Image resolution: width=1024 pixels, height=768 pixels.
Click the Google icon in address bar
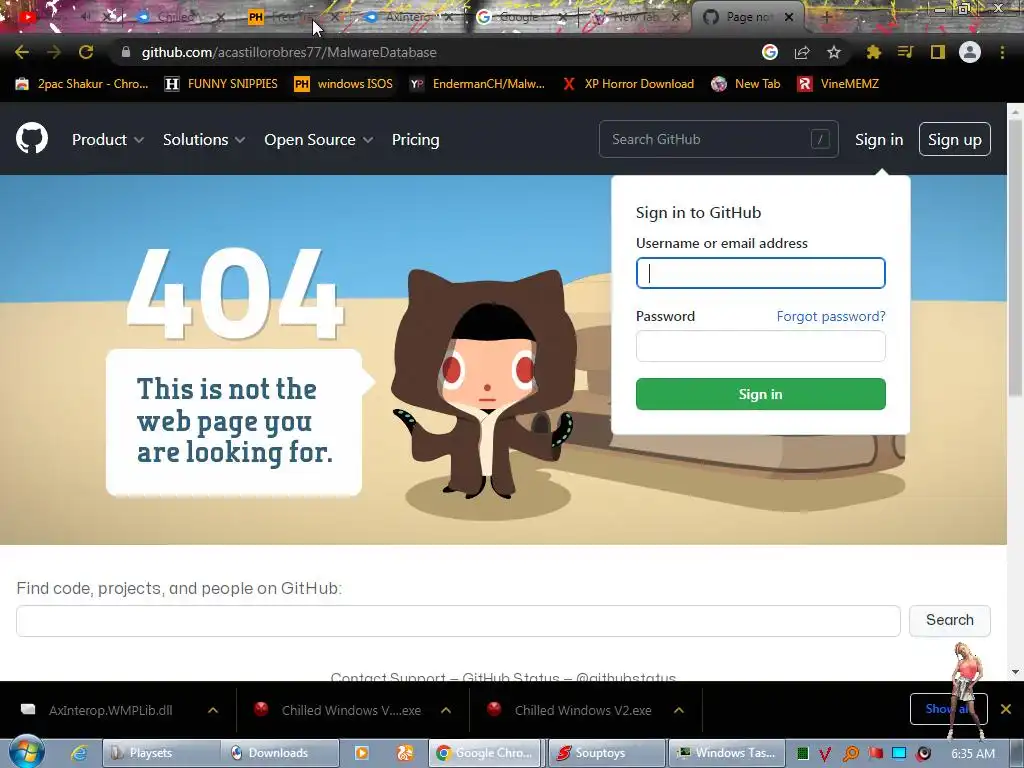[770, 52]
